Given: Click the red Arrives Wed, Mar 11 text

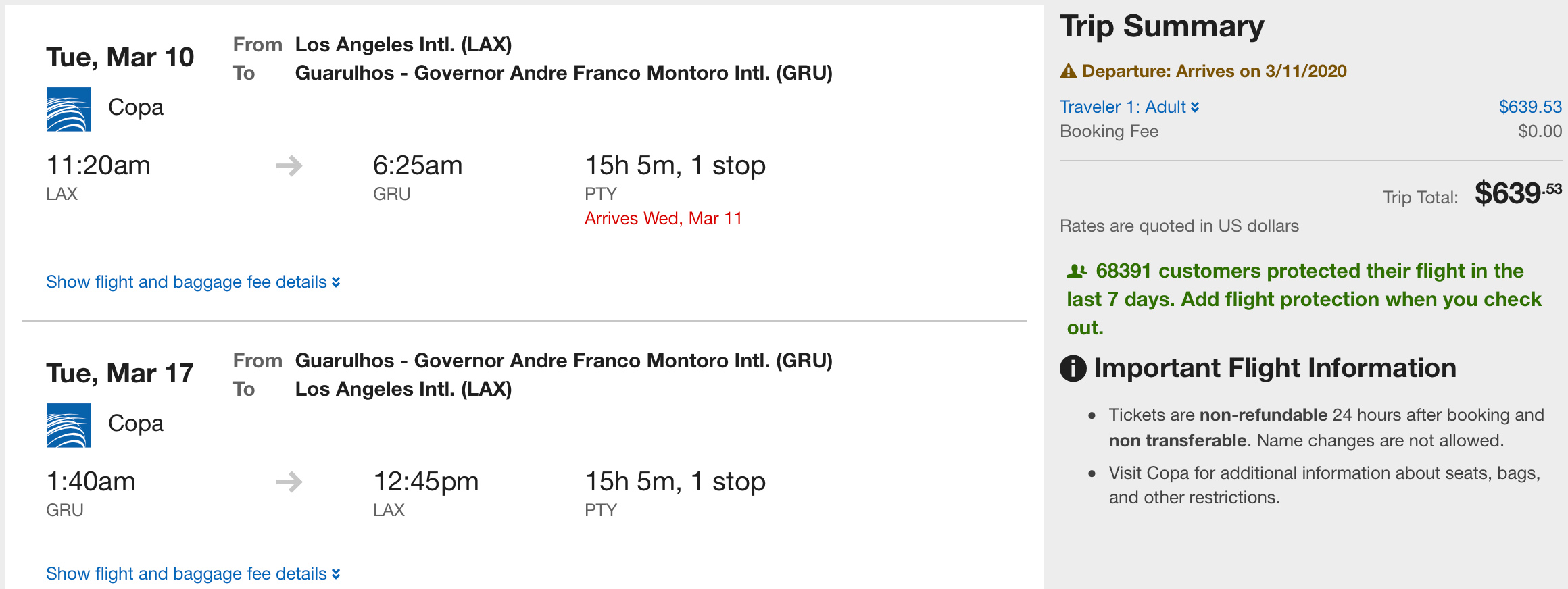Looking at the screenshot, I should coord(663,218).
